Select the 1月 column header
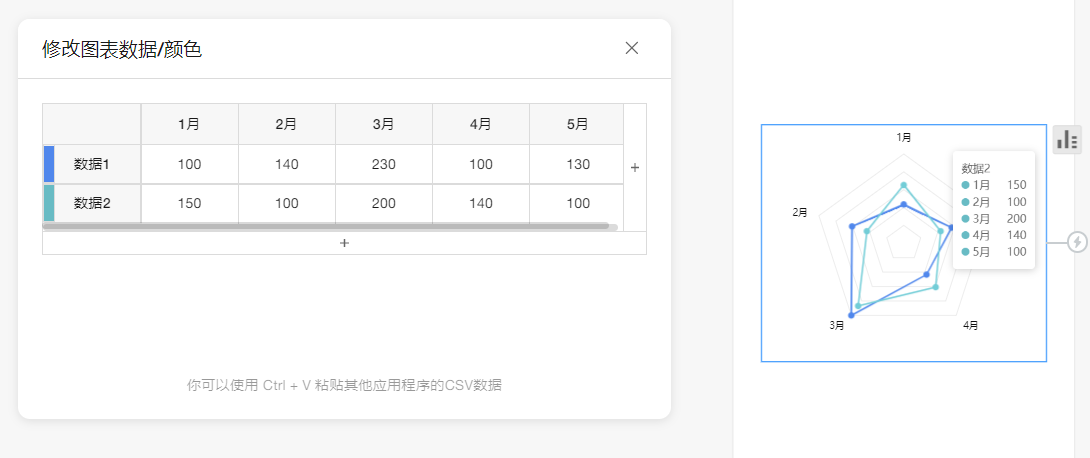The height and width of the screenshot is (458, 1090). click(x=189, y=125)
